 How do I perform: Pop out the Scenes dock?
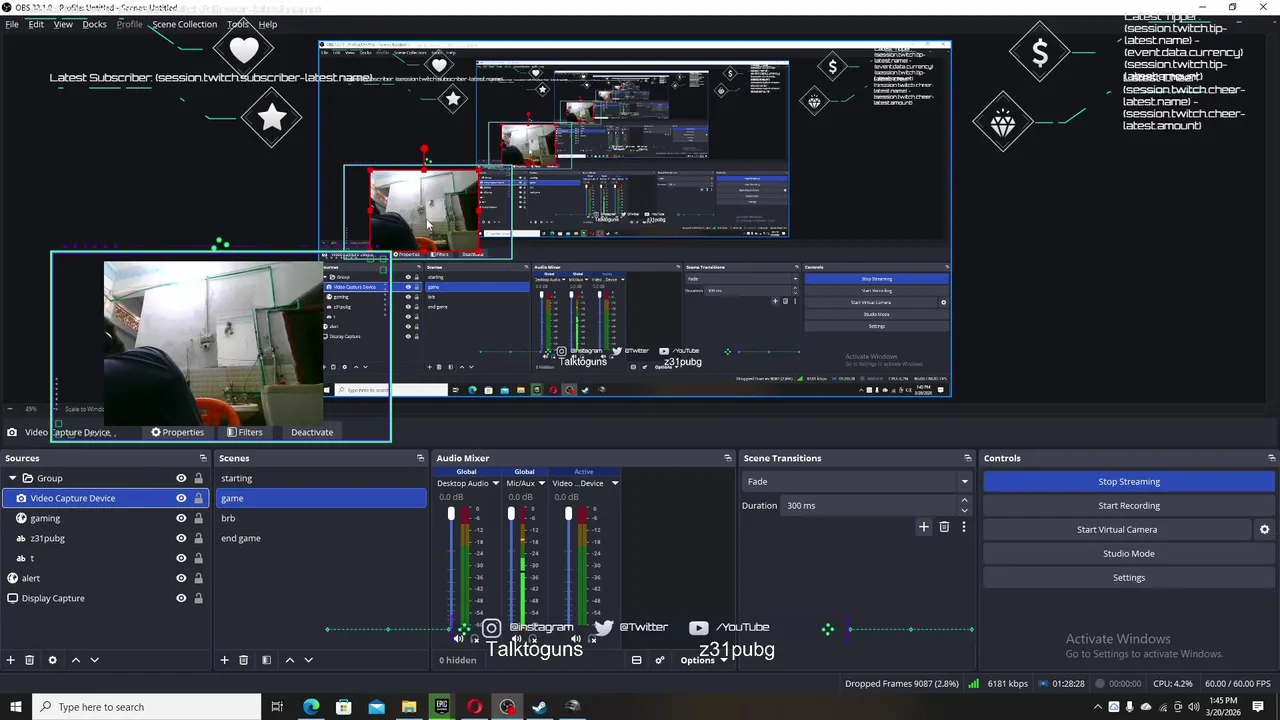(x=421, y=458)
